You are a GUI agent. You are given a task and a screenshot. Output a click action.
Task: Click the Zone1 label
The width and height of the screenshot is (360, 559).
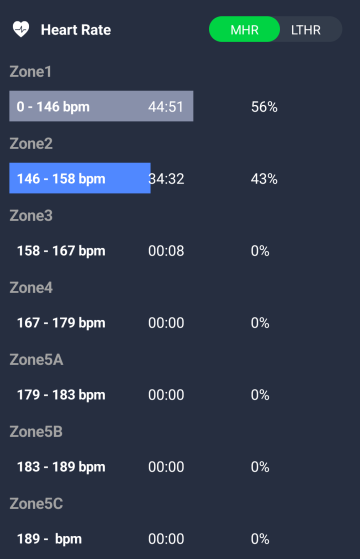point(31,72)
